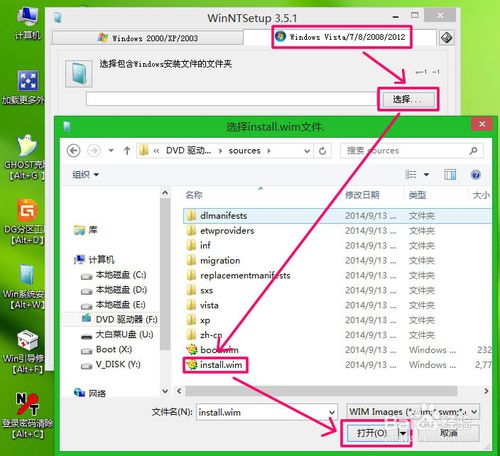Click sources breadcrumb chevron
Viewport: 500px width, 456px height.
pos(269,151)
